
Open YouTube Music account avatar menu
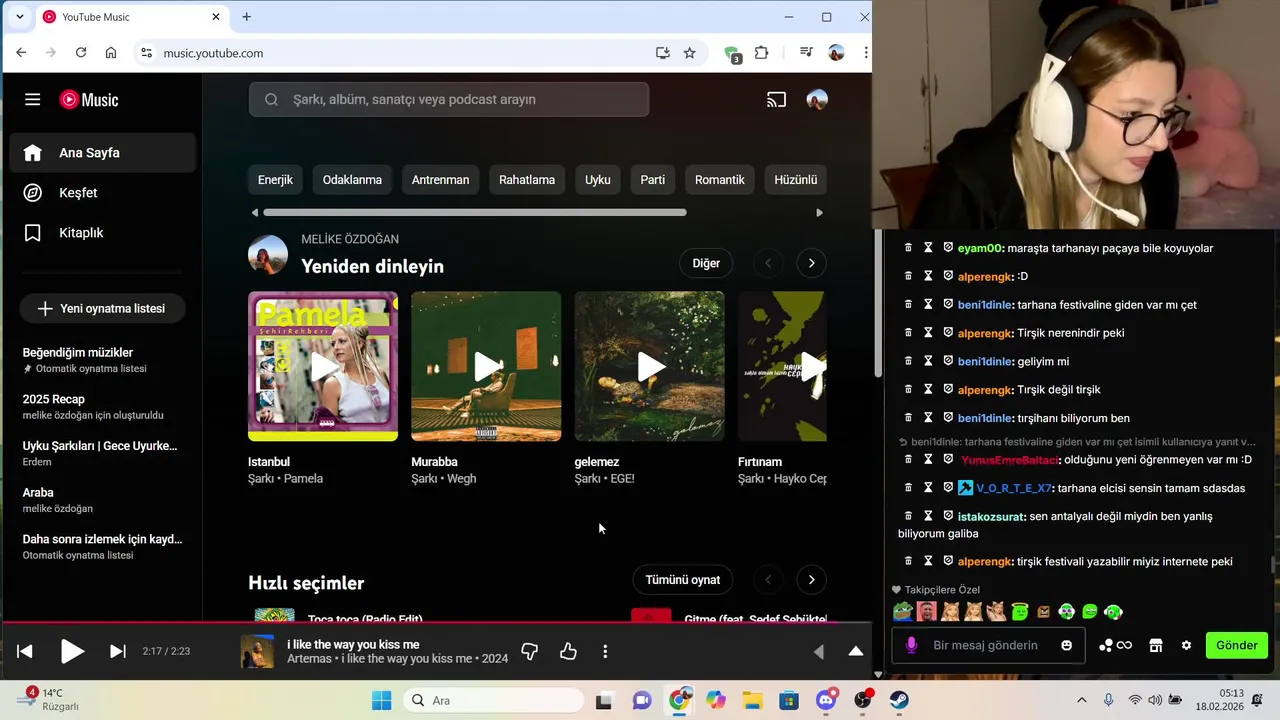[x=817, y=99]
